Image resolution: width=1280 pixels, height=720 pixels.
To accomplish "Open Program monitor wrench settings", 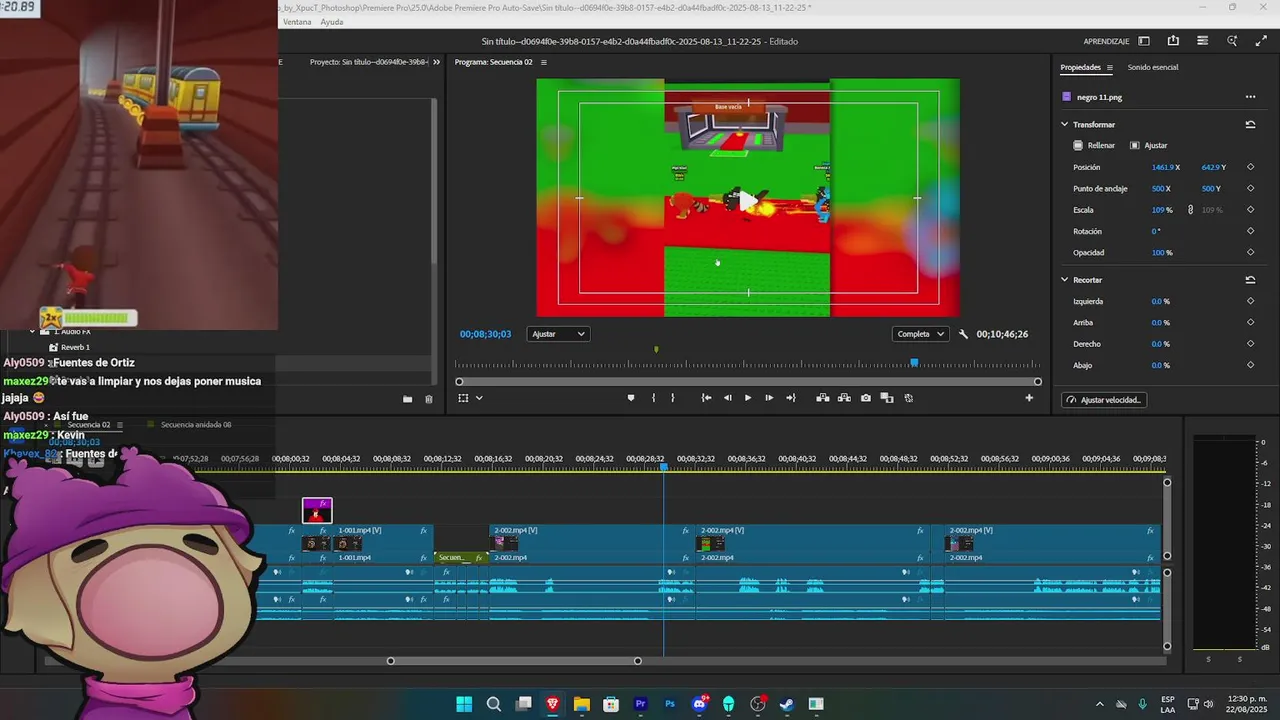I will (963, 334).
